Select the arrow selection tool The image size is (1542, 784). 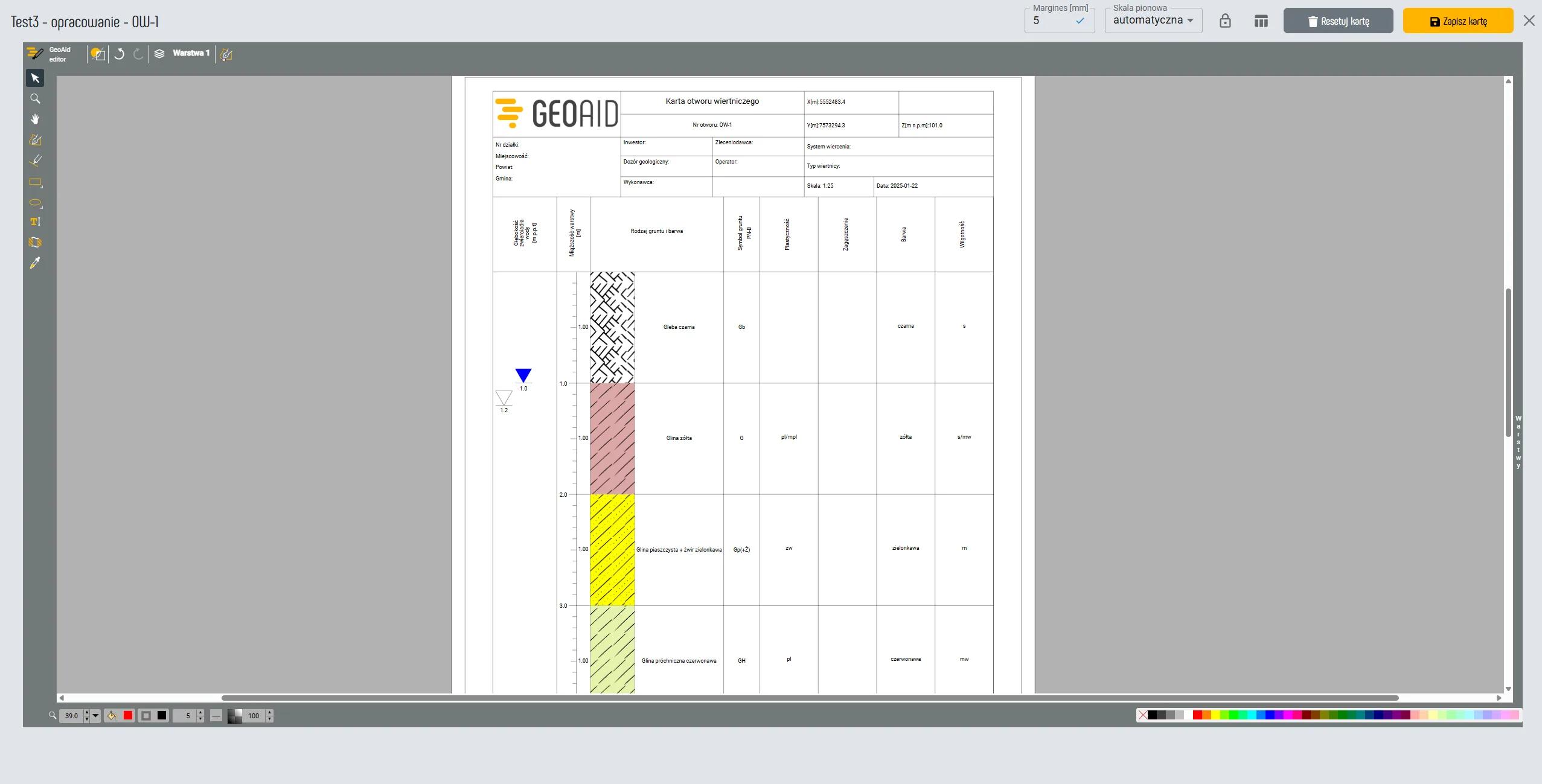click(35, 78)
